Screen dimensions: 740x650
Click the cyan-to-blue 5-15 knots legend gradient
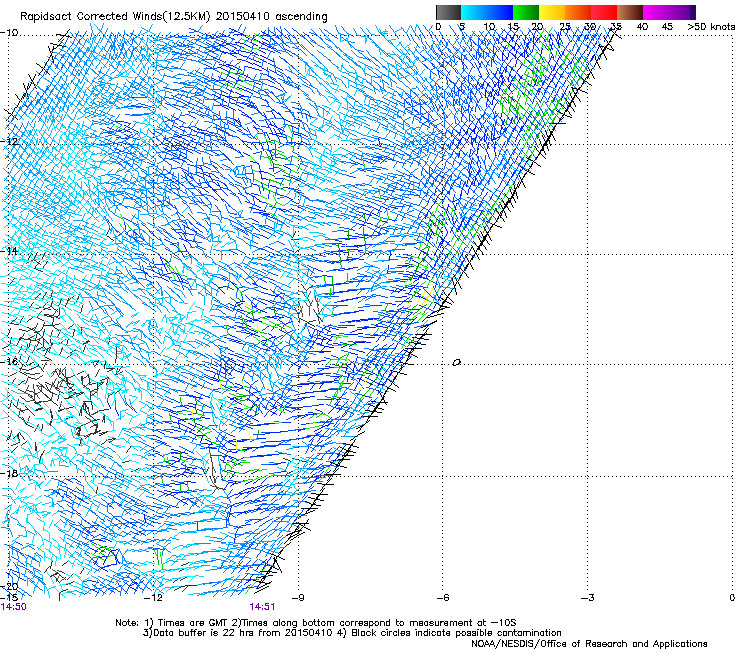click(x=487, y=12)
